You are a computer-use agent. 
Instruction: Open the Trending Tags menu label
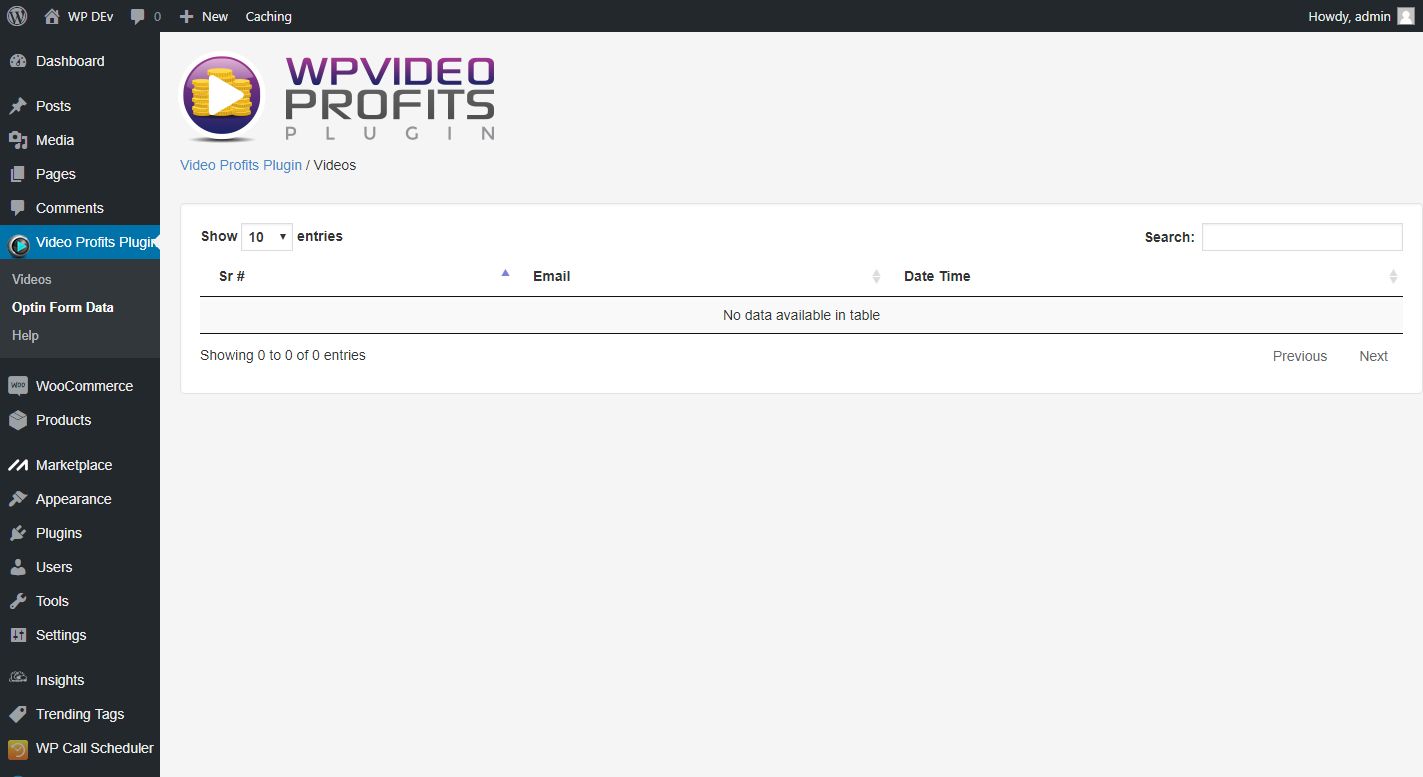coord(80,714)
